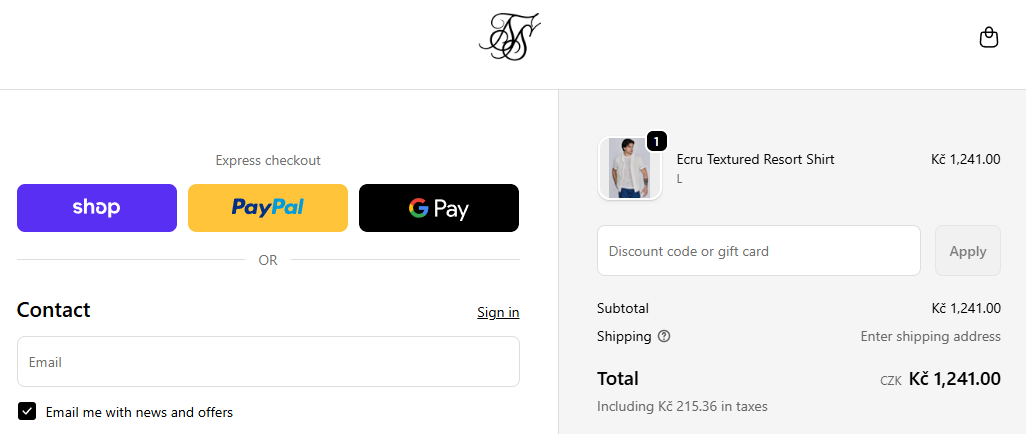Click the Contact section heading
This screenshot has height=434, width=1026.
[54, 310]
